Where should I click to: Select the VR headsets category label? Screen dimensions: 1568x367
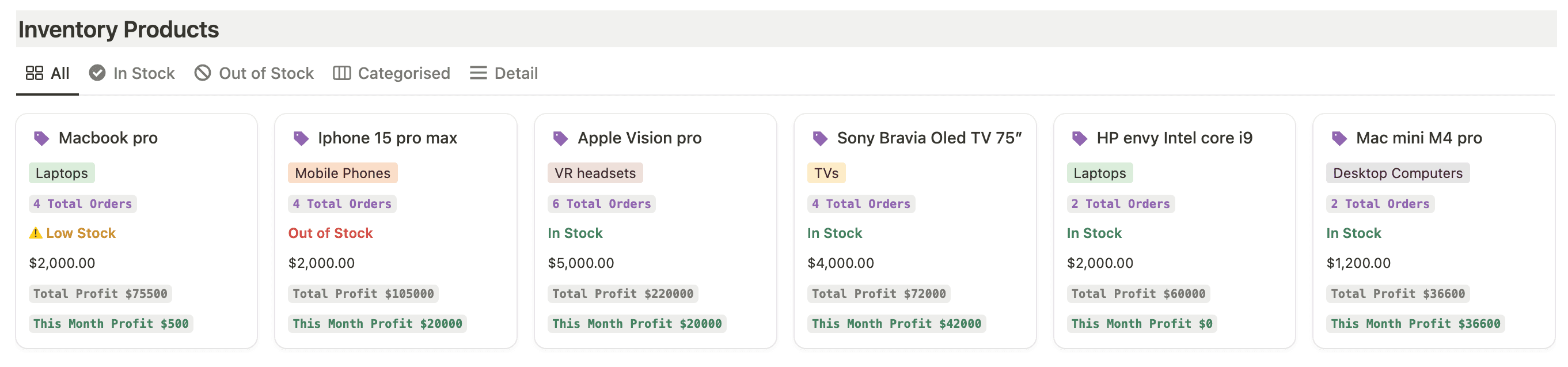pyautogui.click(x=595, y=173)
